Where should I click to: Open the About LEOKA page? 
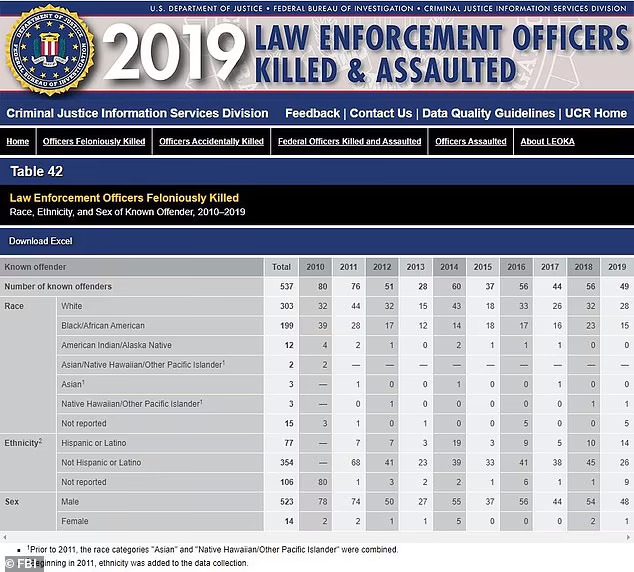(x=547, y=141)
